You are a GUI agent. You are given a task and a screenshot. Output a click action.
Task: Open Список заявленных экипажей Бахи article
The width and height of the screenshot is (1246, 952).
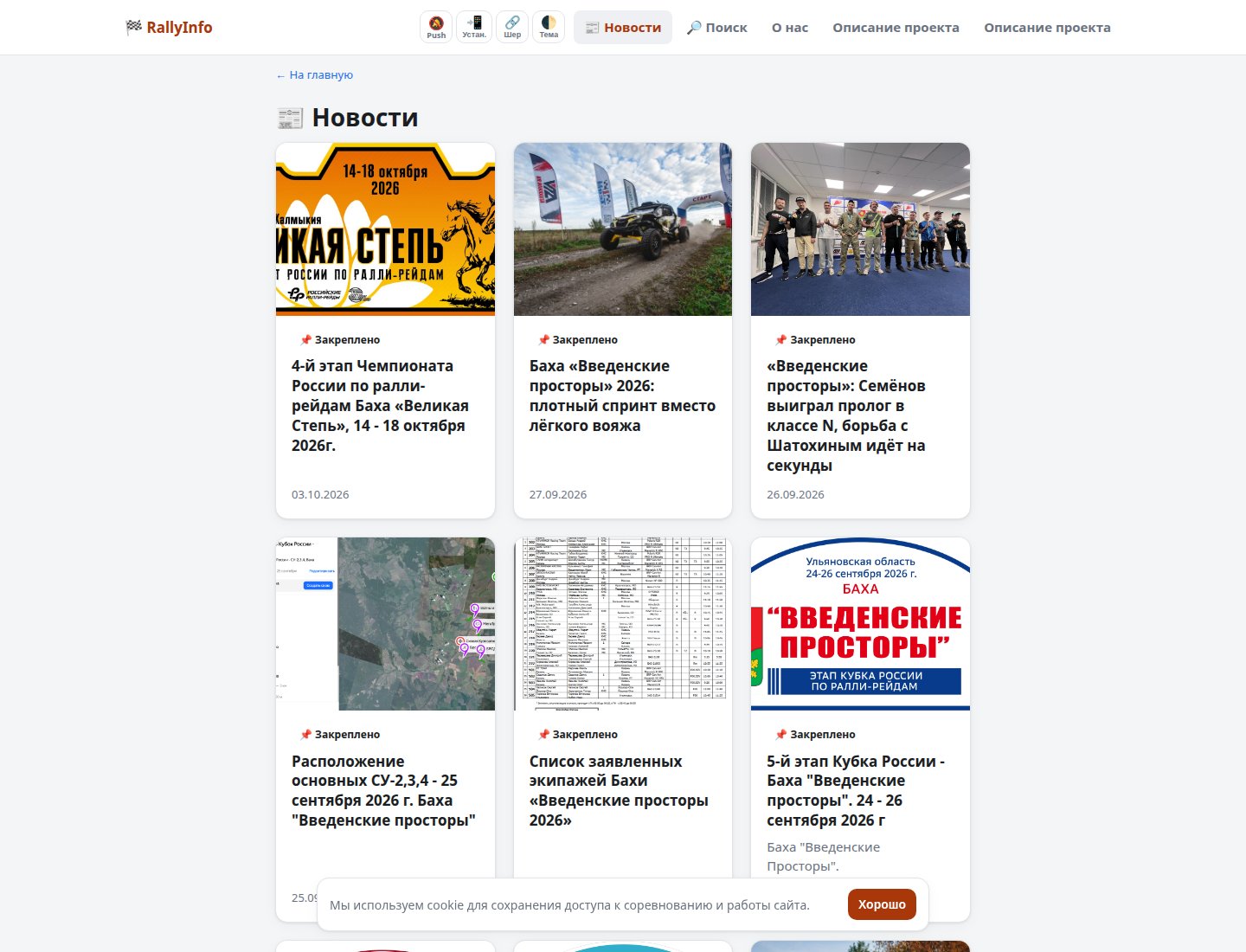[x=619, y=791]
